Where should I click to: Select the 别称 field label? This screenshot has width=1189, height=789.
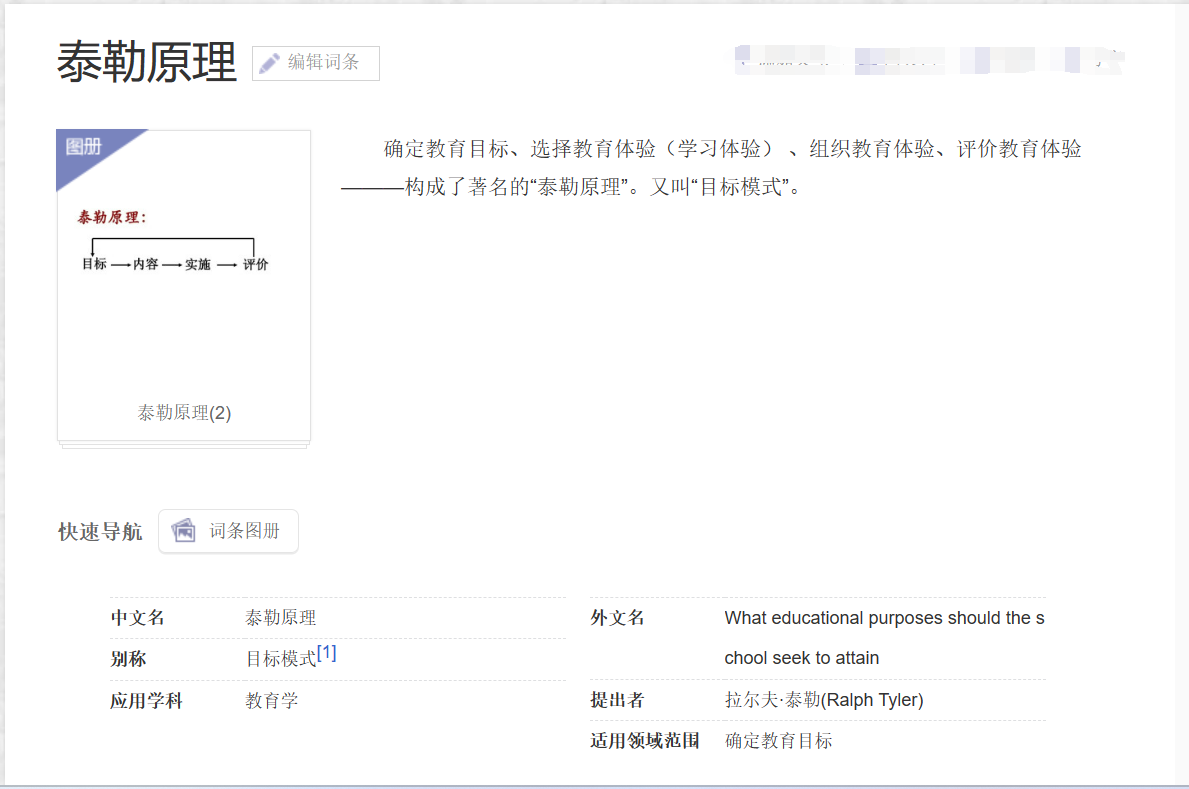click(x=128, y=659)
